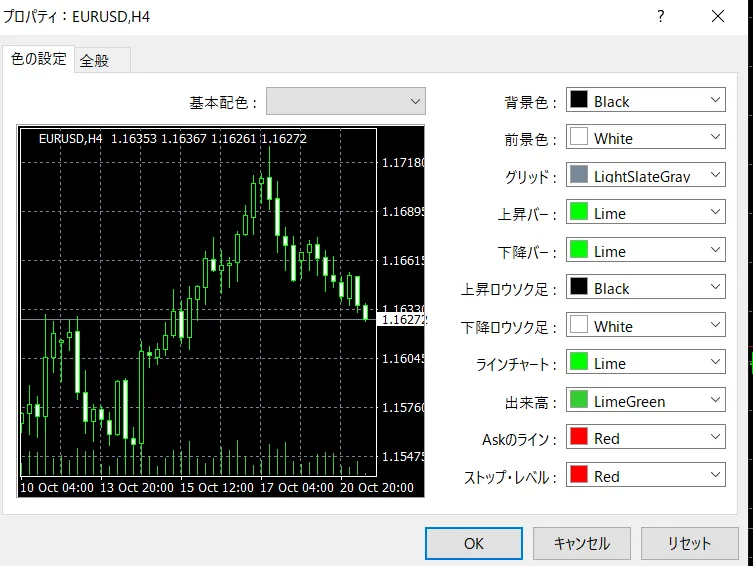Click the black swatch for 上昇ロウソク足

coord(579,287)
